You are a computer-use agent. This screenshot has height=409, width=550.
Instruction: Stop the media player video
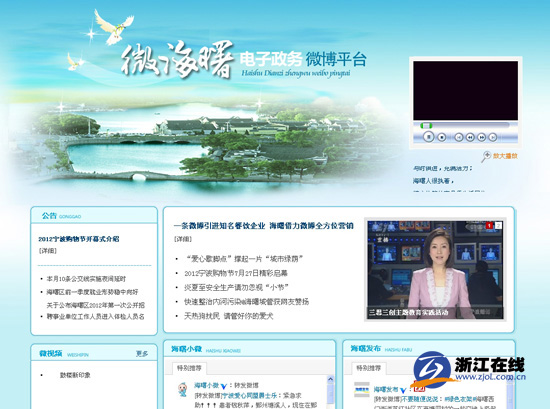click(442, 137)
